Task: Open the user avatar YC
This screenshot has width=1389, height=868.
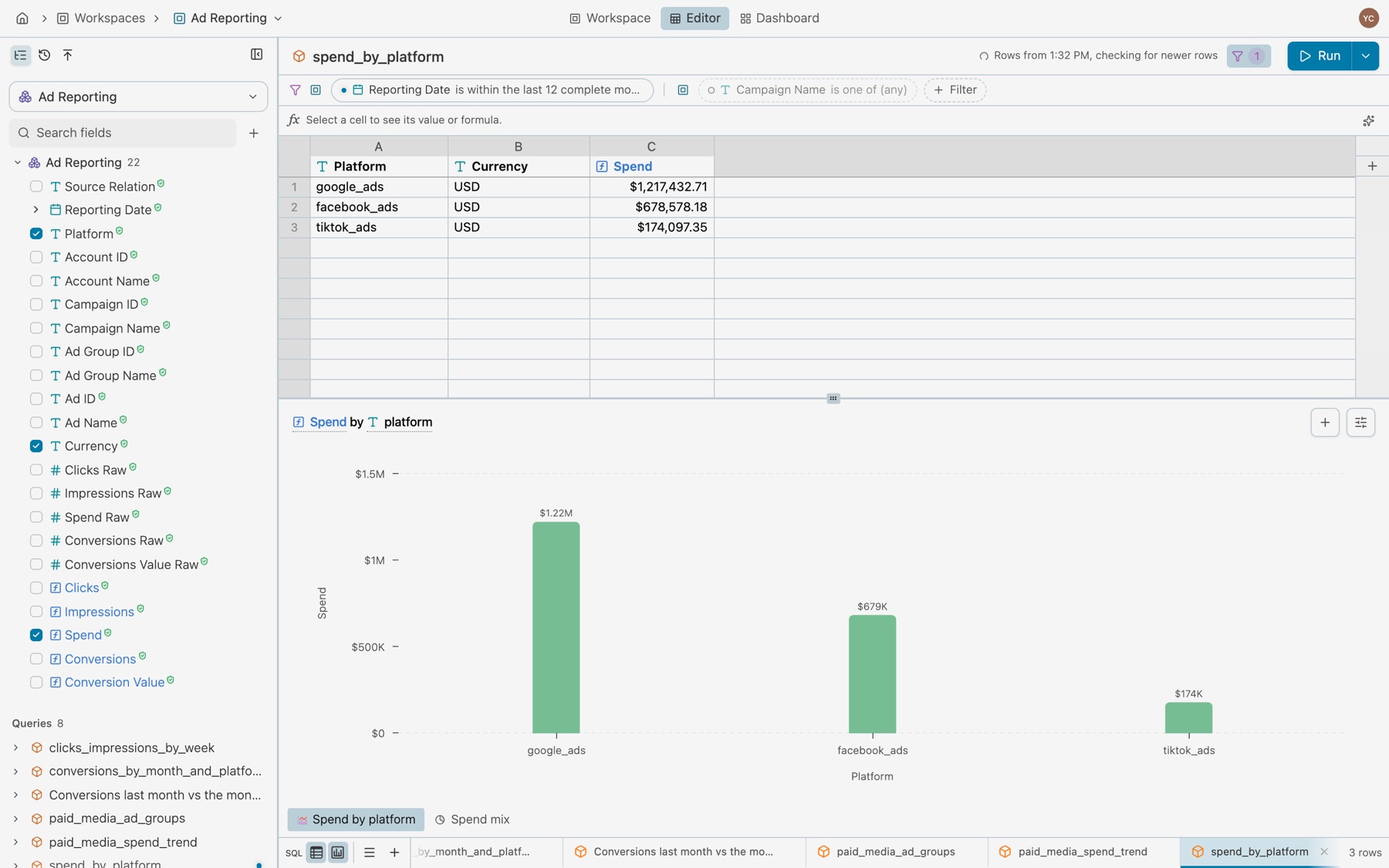Action: pos(1368,18)
